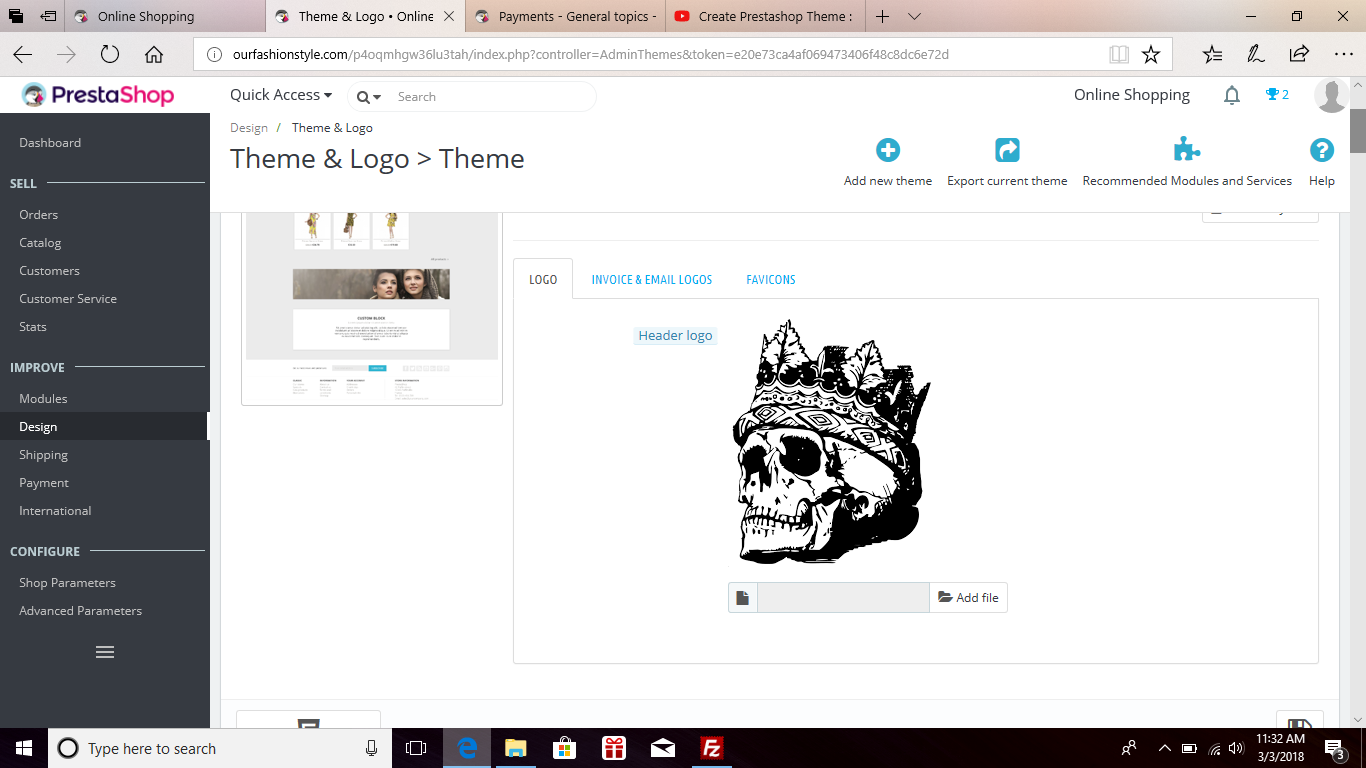
Task: Open File Explorer from the taskbar
Action: click(516, 748)
